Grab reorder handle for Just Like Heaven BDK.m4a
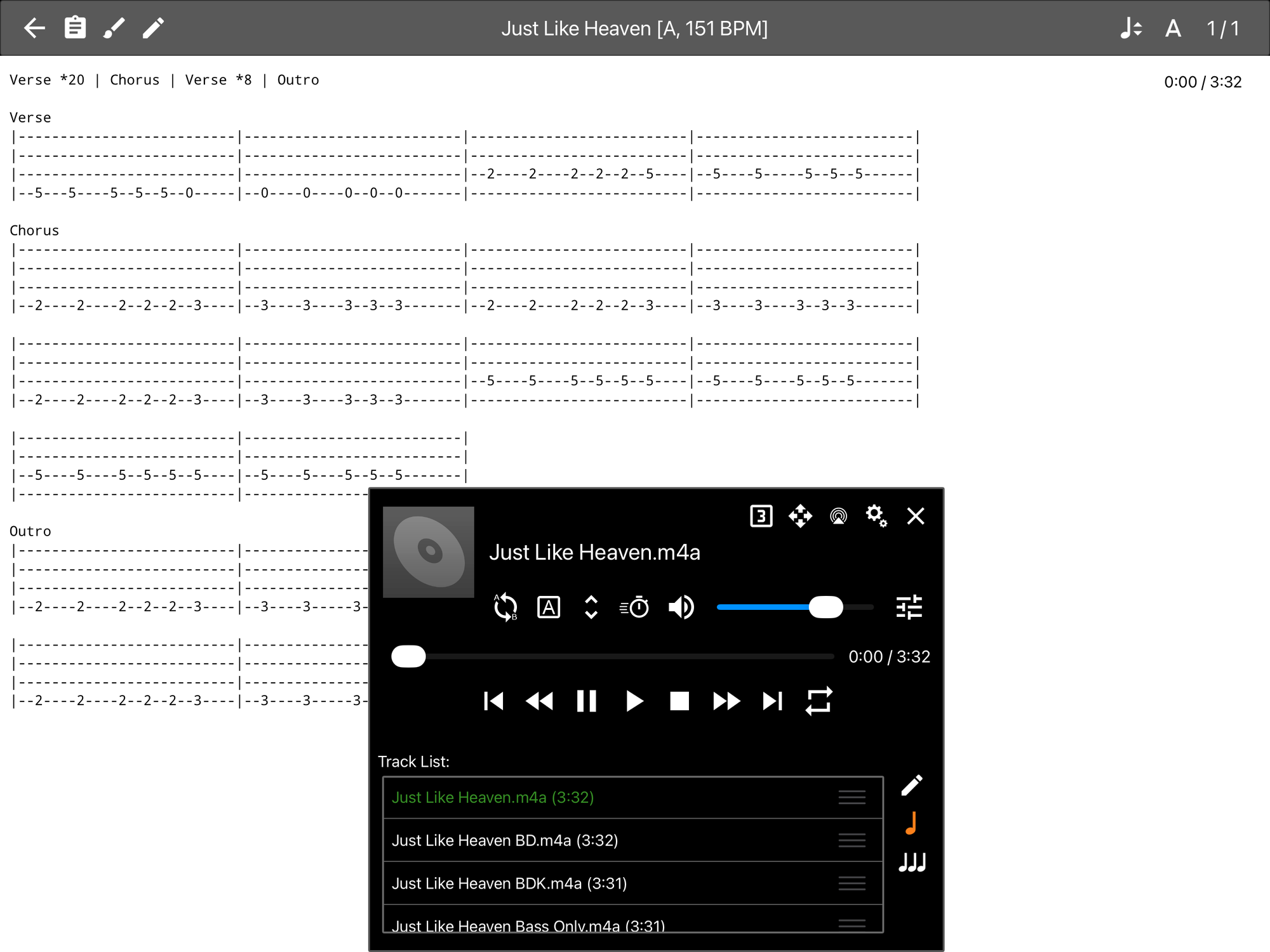Viewport: 1270px width, 952px height. coord(852,883)
